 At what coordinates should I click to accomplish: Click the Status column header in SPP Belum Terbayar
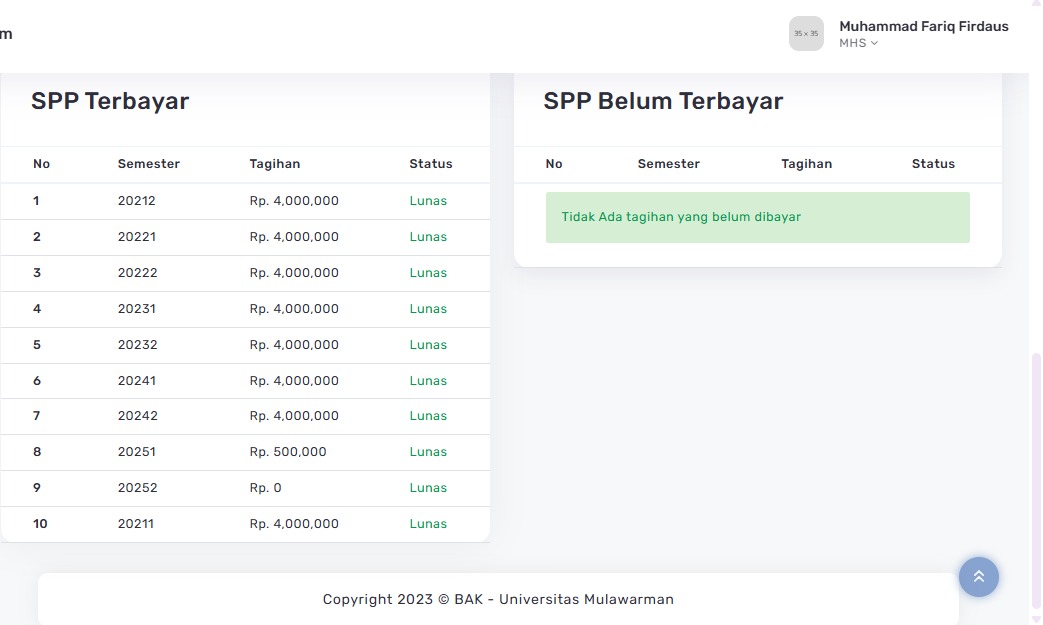[932, 164]
